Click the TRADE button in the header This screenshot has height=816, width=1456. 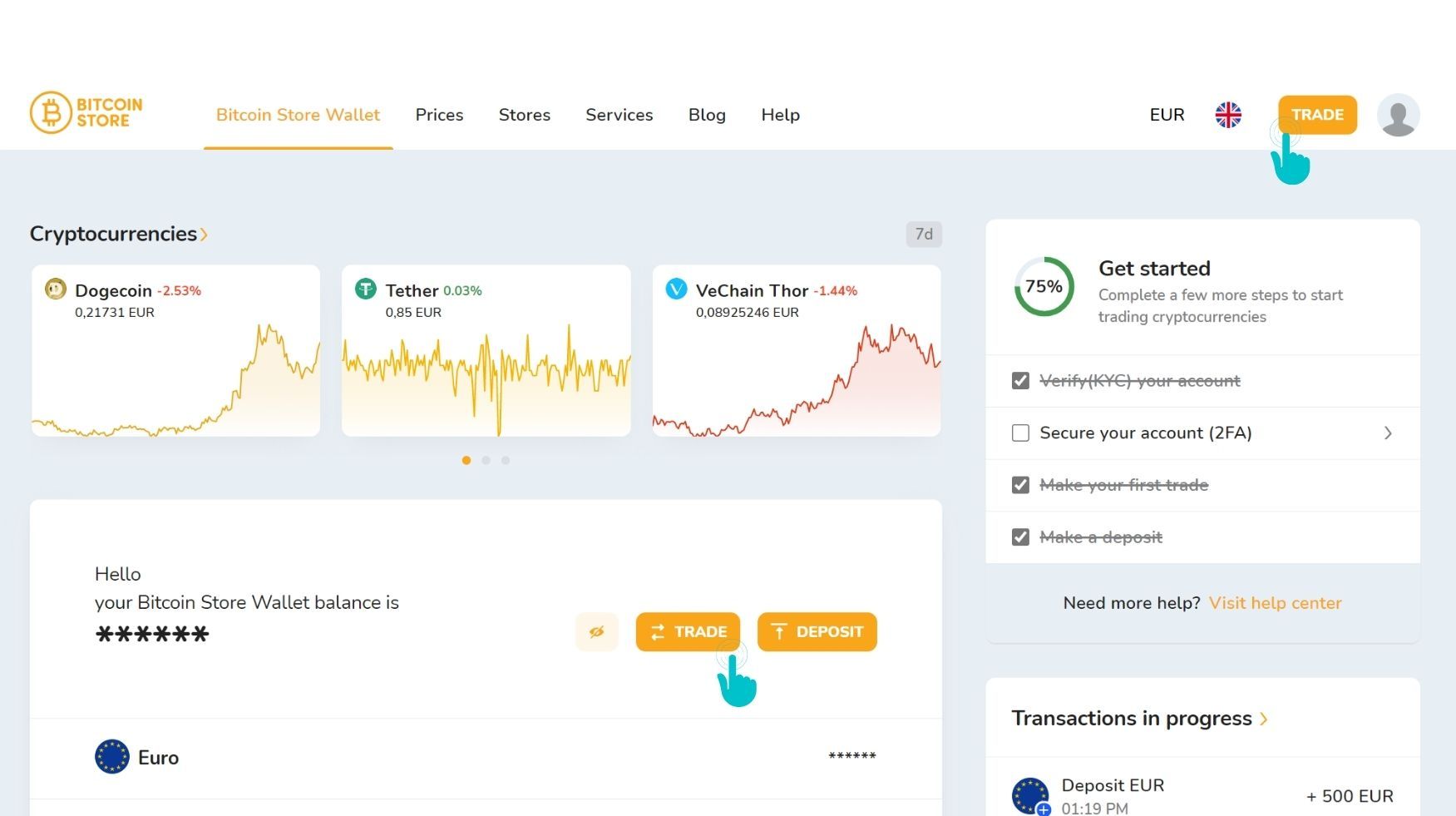[x=1317, y=115]
